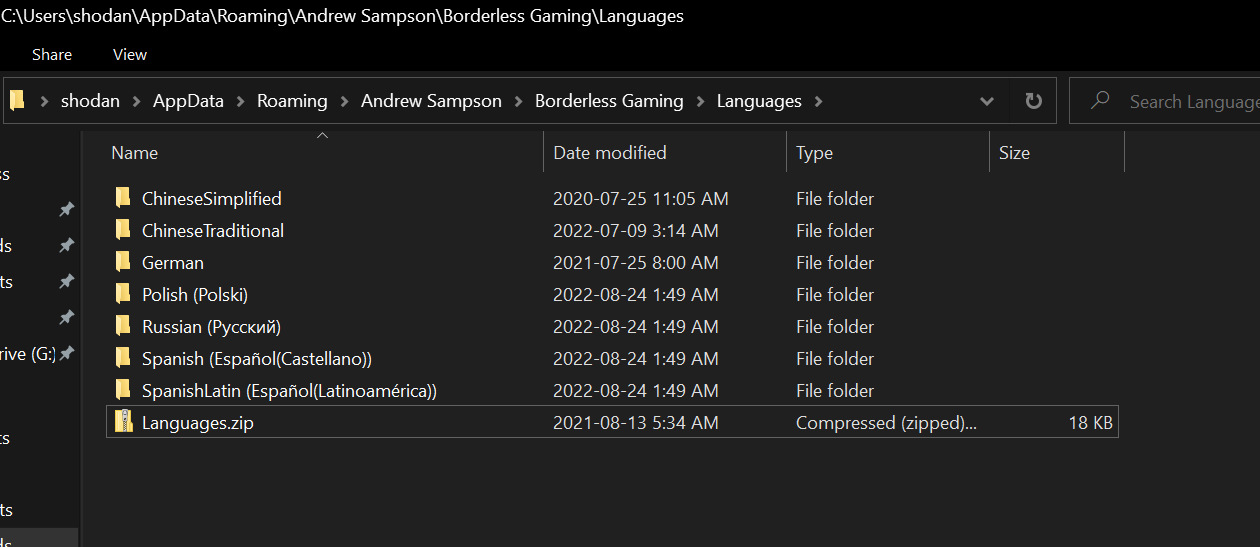The image size is (1260, 547).
Task: Click date 2021-07-25 8:00 AM
Action: coord(636,262)
